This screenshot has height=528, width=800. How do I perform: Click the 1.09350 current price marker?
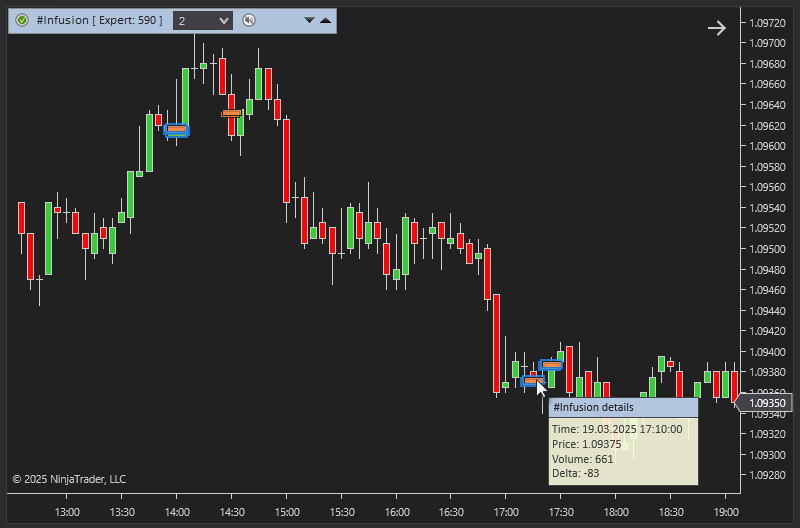[767, 403]
